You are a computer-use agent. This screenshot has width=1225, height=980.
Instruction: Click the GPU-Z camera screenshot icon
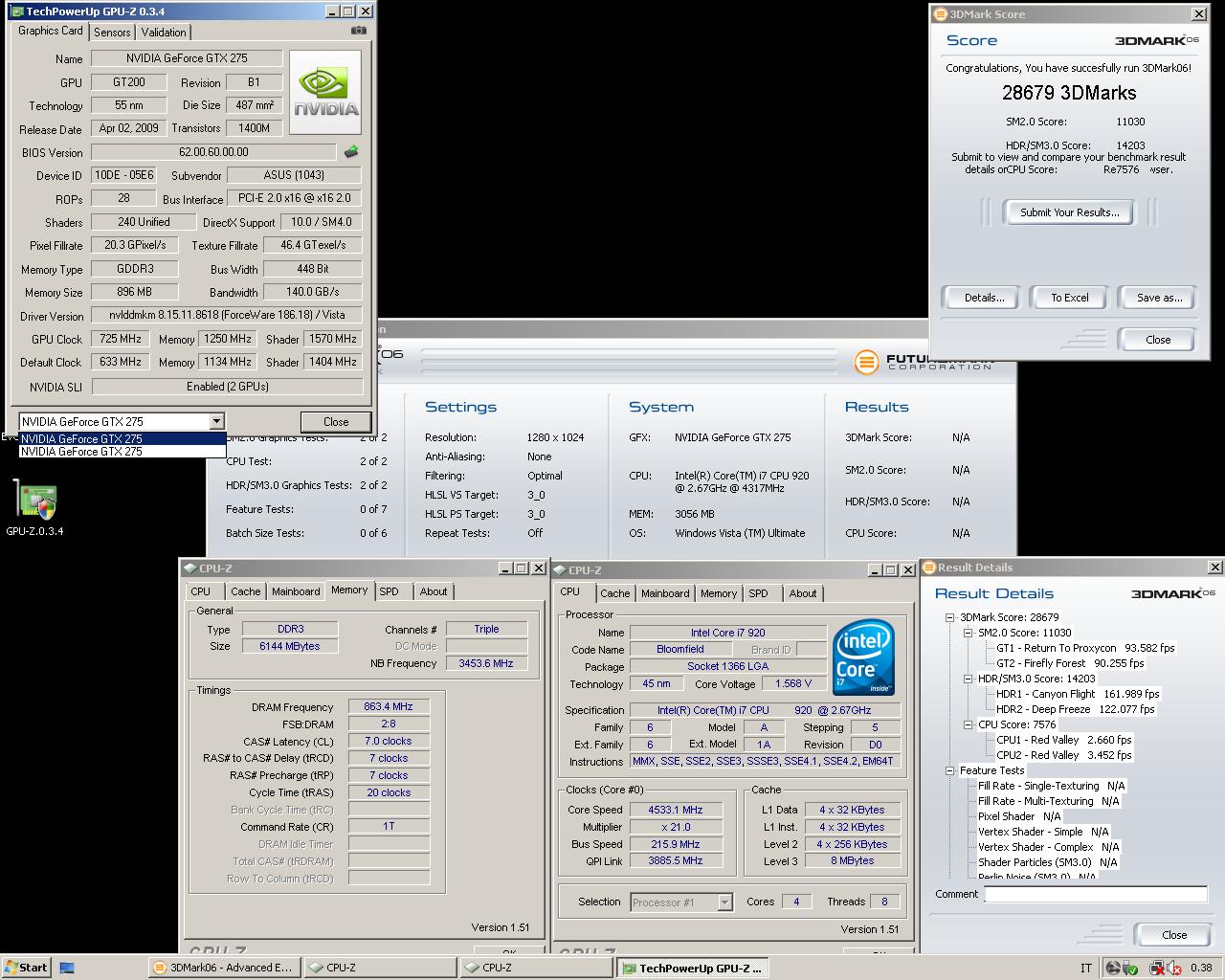coord(359,31)
